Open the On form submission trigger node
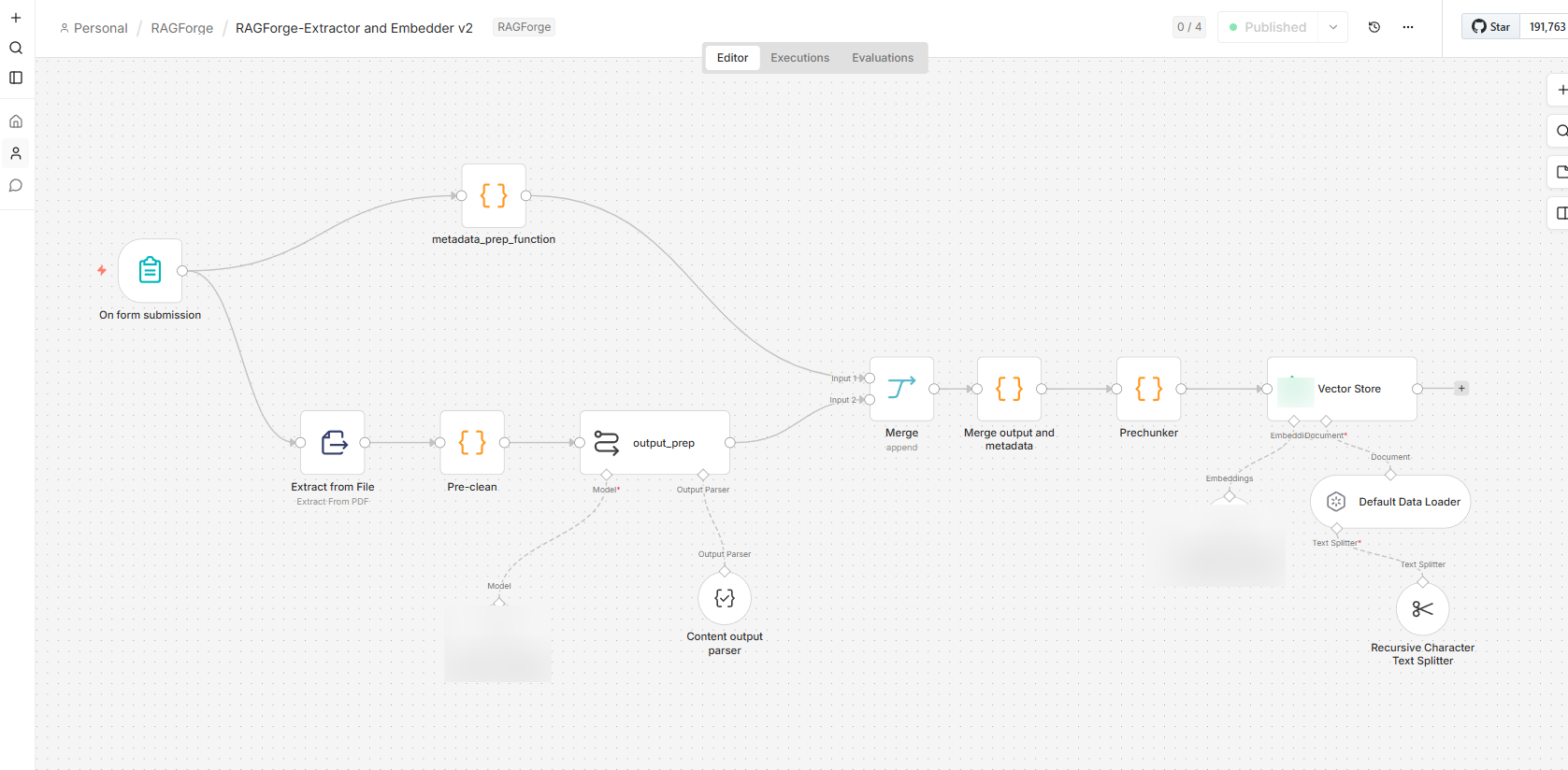The image size is (1568, 770). click(x=150, y=271)
